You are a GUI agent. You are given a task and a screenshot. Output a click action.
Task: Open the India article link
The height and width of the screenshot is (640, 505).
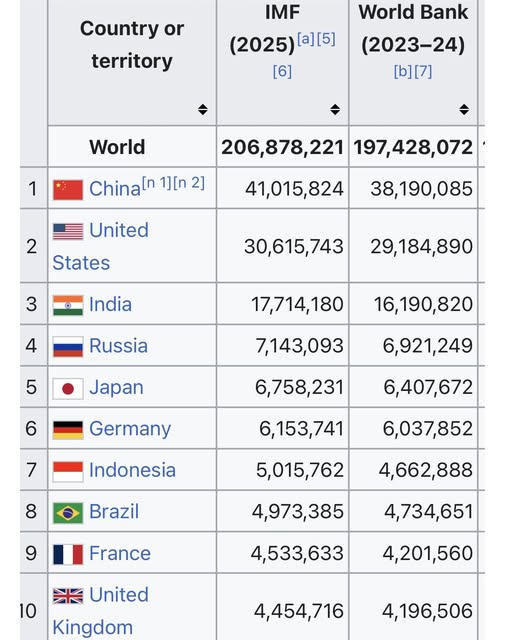(110, 304)
